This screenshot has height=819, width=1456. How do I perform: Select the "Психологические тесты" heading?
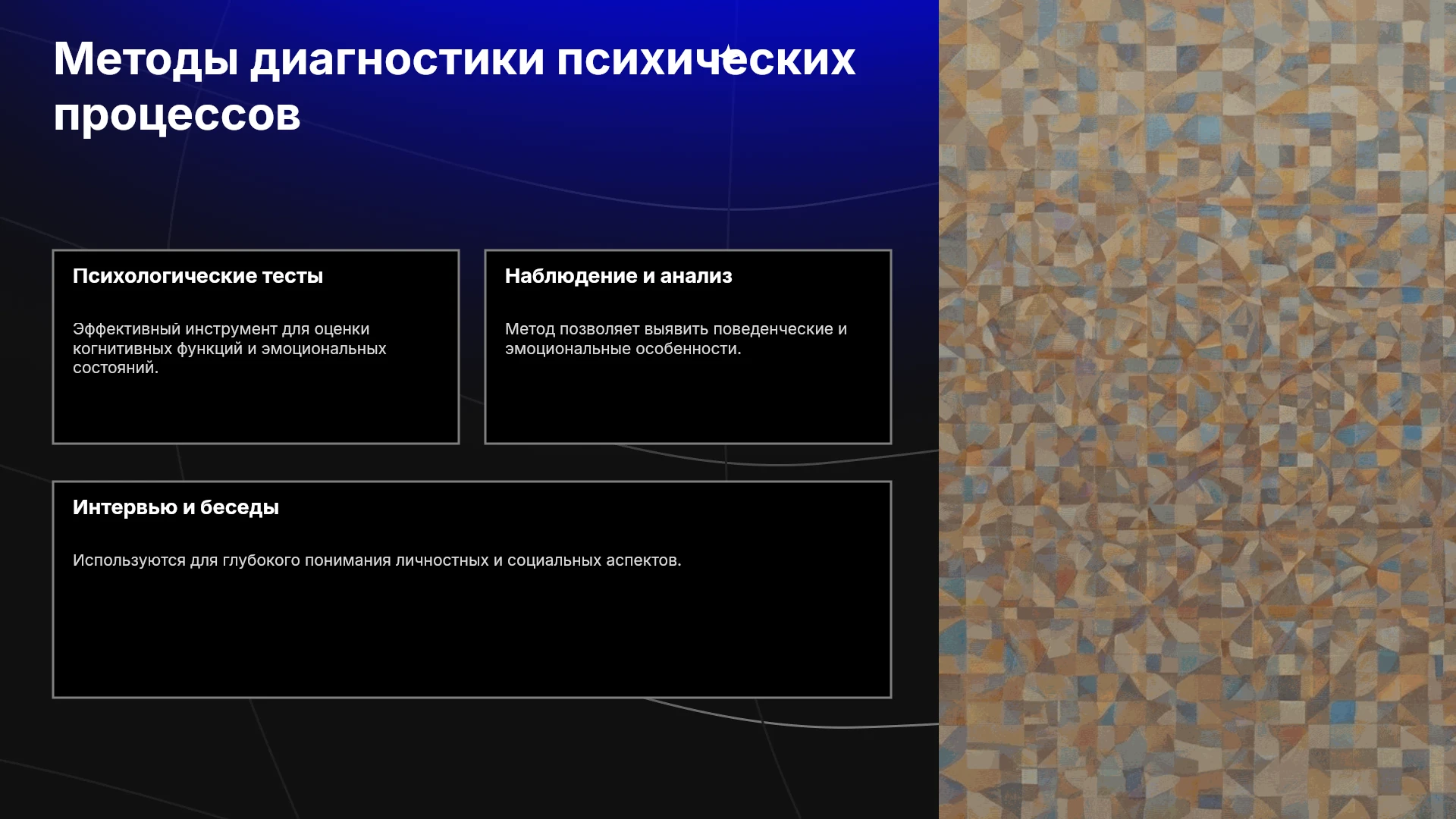tap(198, 276)
